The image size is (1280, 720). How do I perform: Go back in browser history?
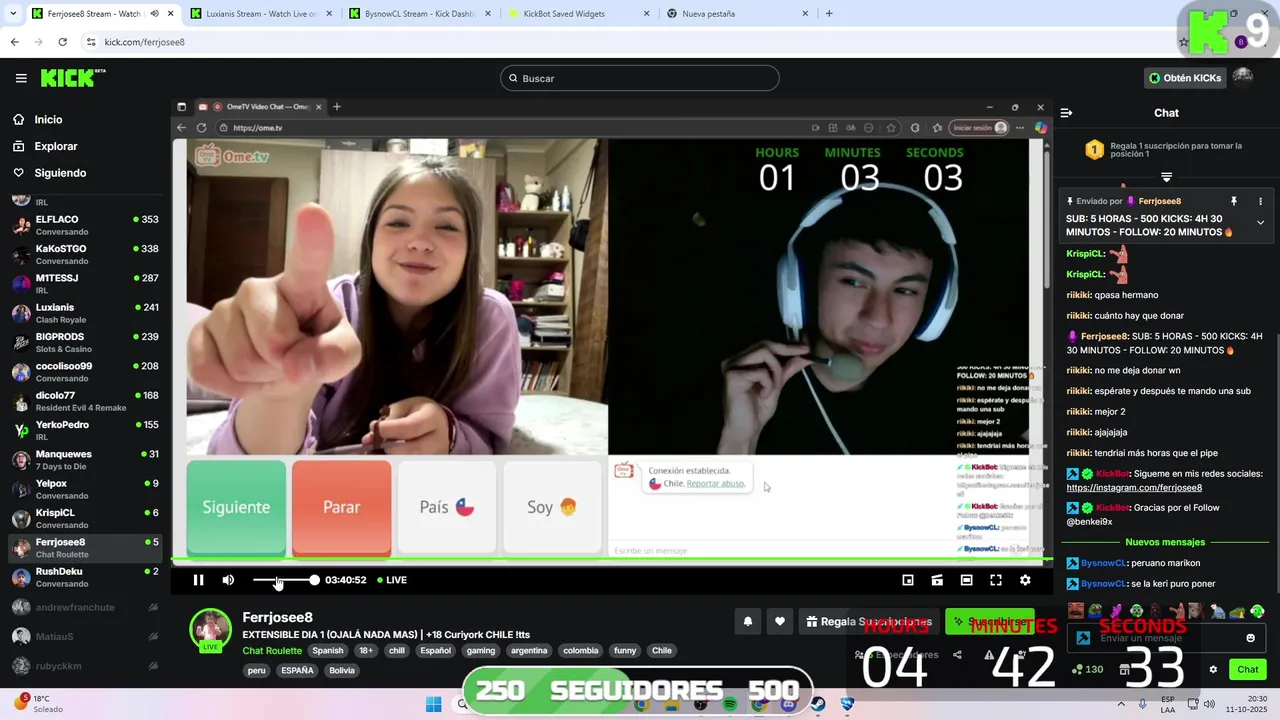tap(14, 42)
